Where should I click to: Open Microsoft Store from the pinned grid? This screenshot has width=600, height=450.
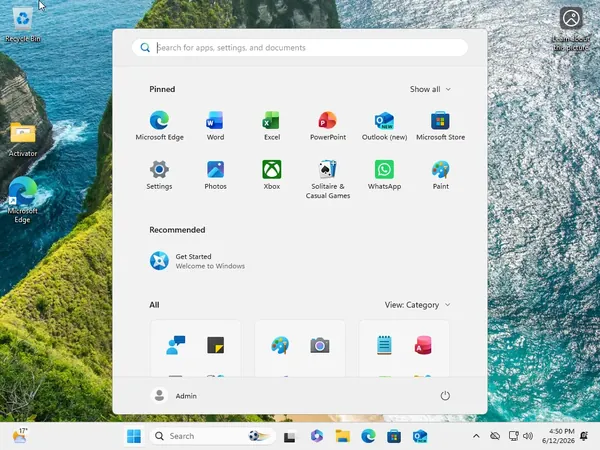pos(440,126)
